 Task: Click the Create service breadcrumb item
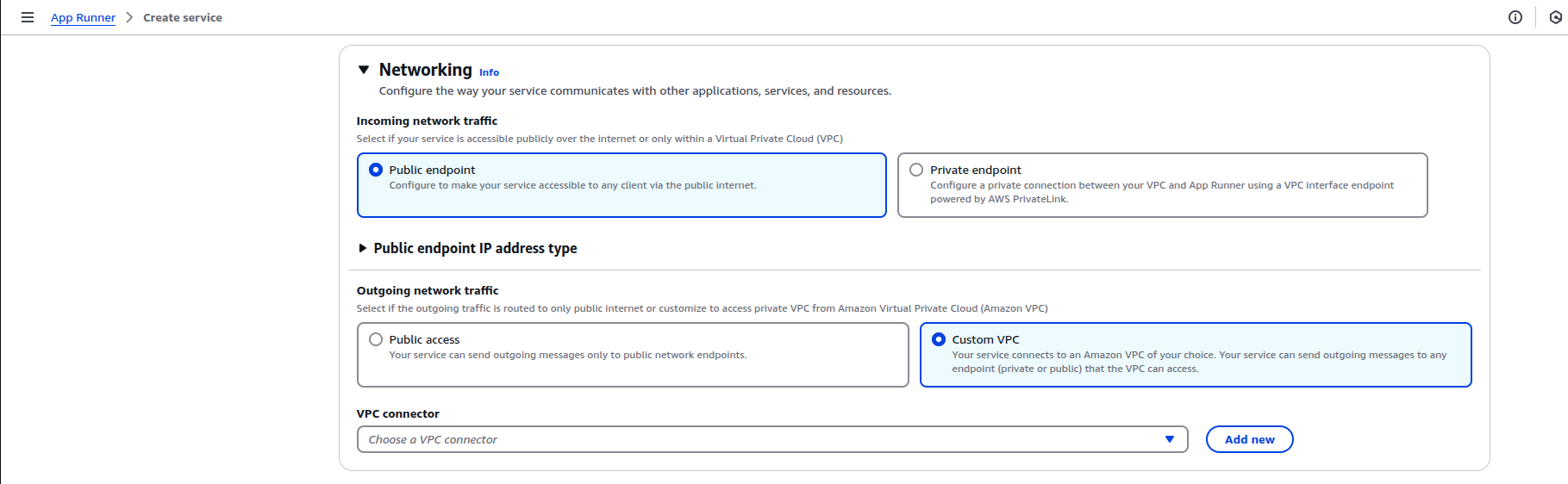point(183,17)
